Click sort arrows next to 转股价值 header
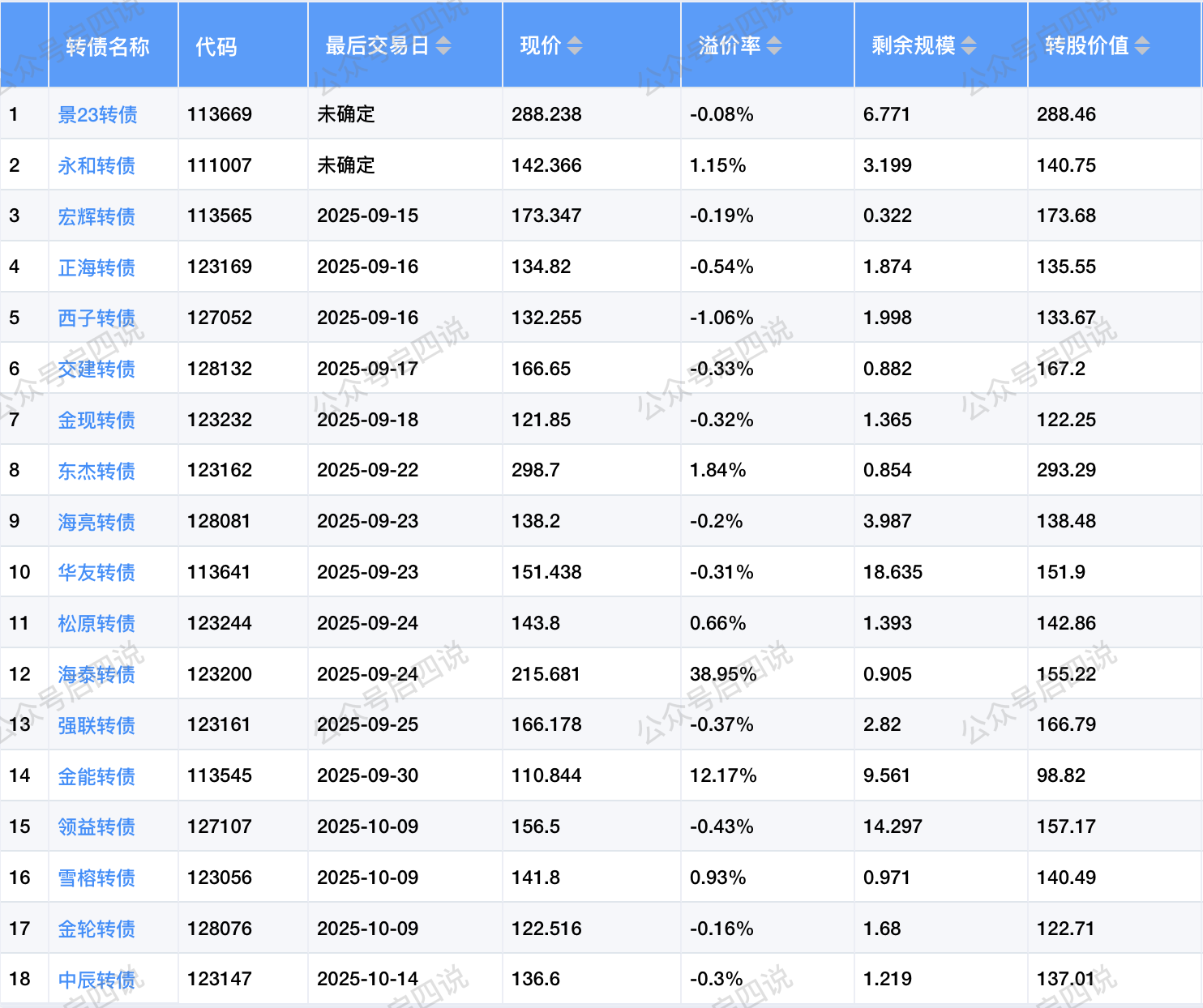 (1142, 46)
